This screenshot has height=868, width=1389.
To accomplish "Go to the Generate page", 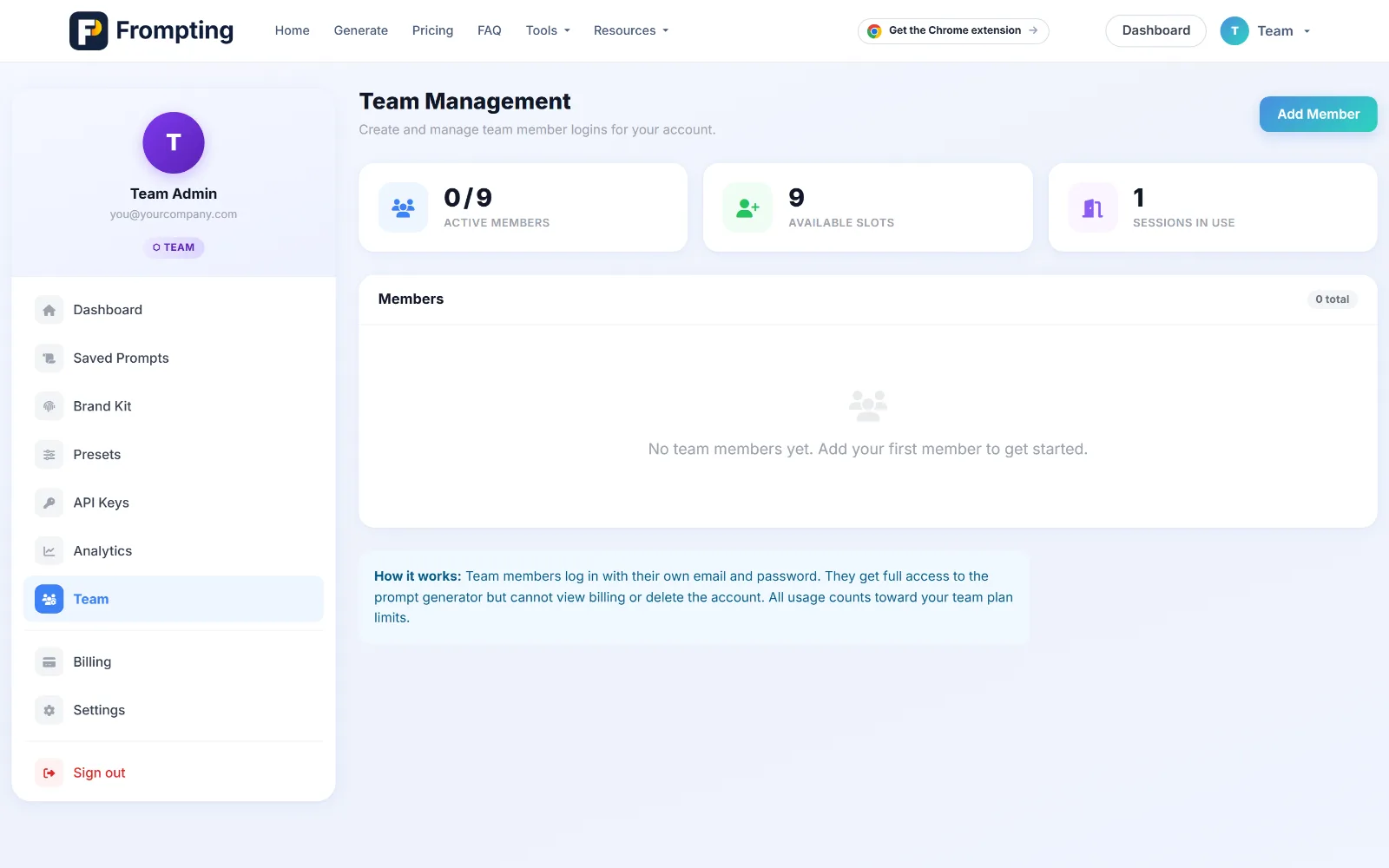I will coord(361,30).
